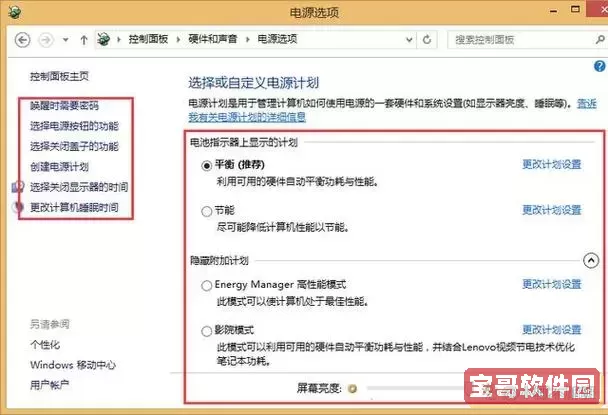Click the icon beside 更改计算机睡眠时间

click(x=18, y=208)
